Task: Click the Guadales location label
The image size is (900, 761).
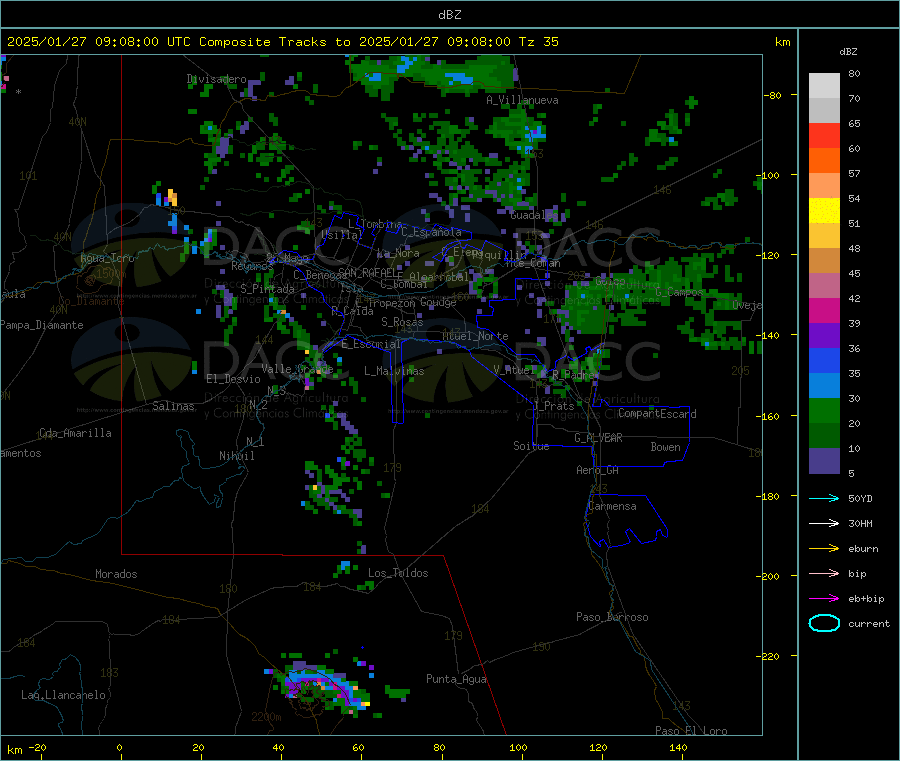Action: point(534,215)
